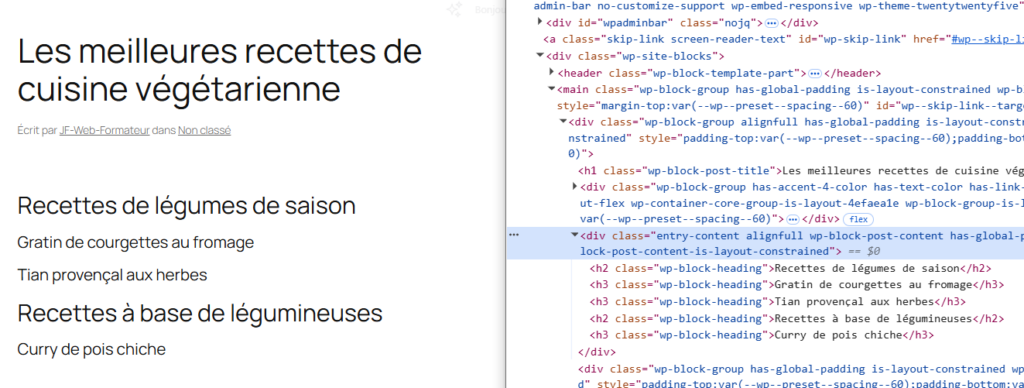The height and width of the screenshot is (388, 1024).
Task: Select the h2 node Recettes de légumes de saison
Action: coord(790,268)
